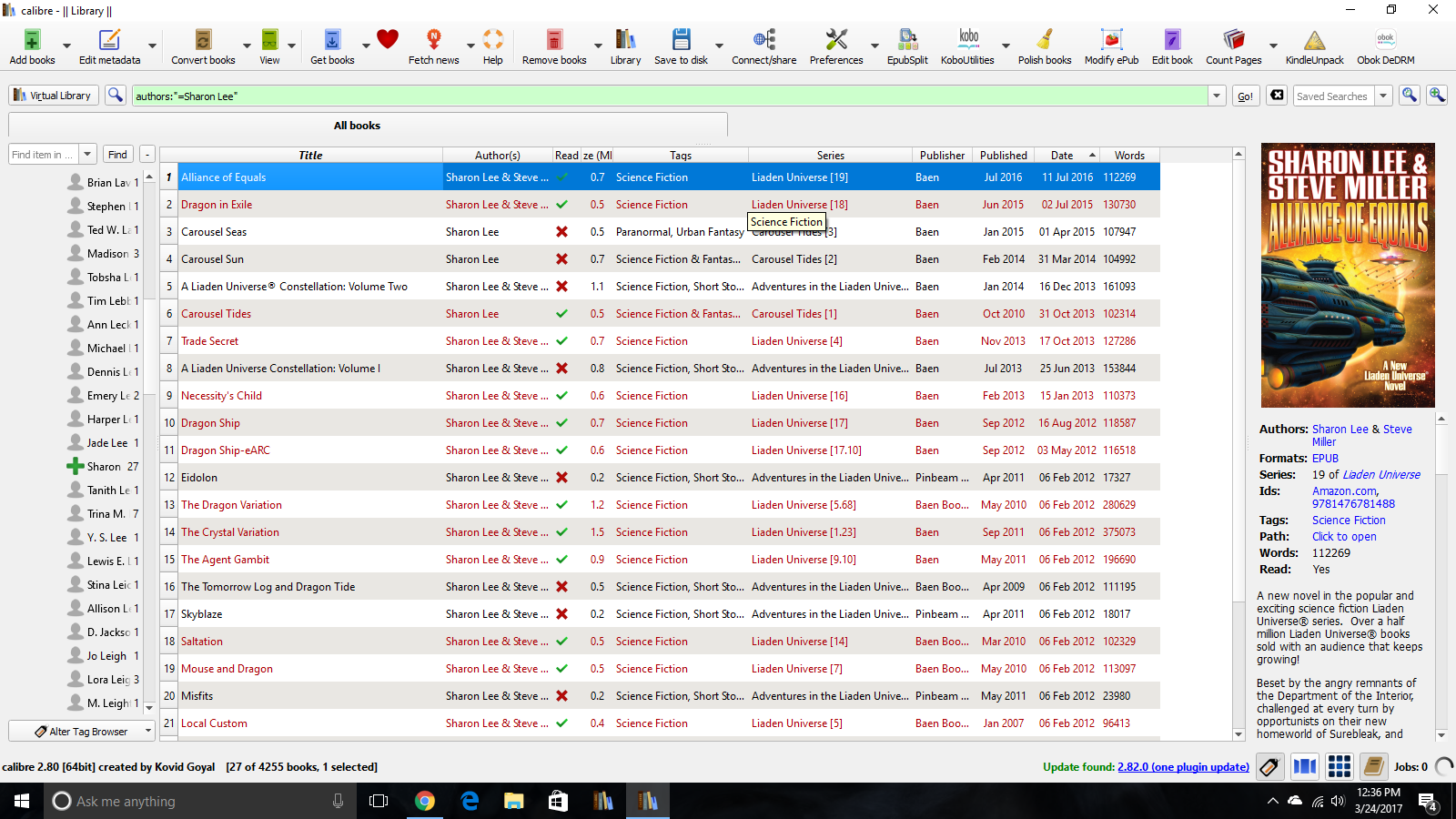This screenshot has height=819, width=1456.
Task: Click the Help lifebuoy icon
Action: [493, 40]
